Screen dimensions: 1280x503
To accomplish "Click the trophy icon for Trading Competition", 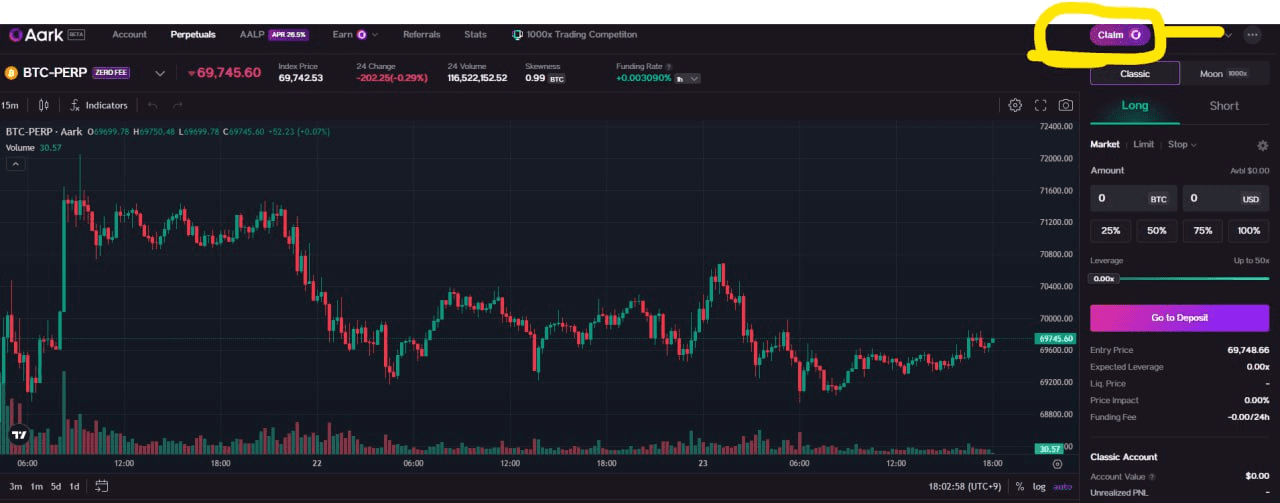I will coord(517,35).
